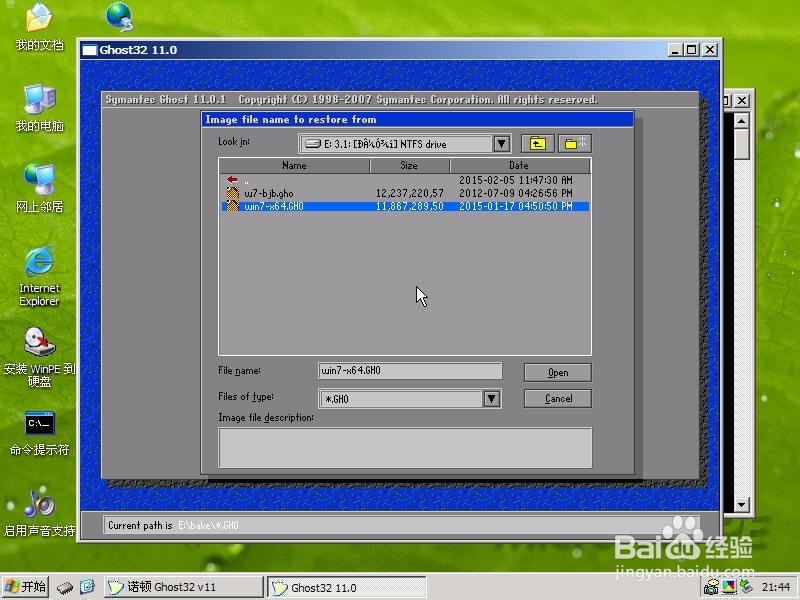This screenshot has height=600, width=800.
Task: Close the Ghost32 11.0 window
Action: tap(710, 50)
